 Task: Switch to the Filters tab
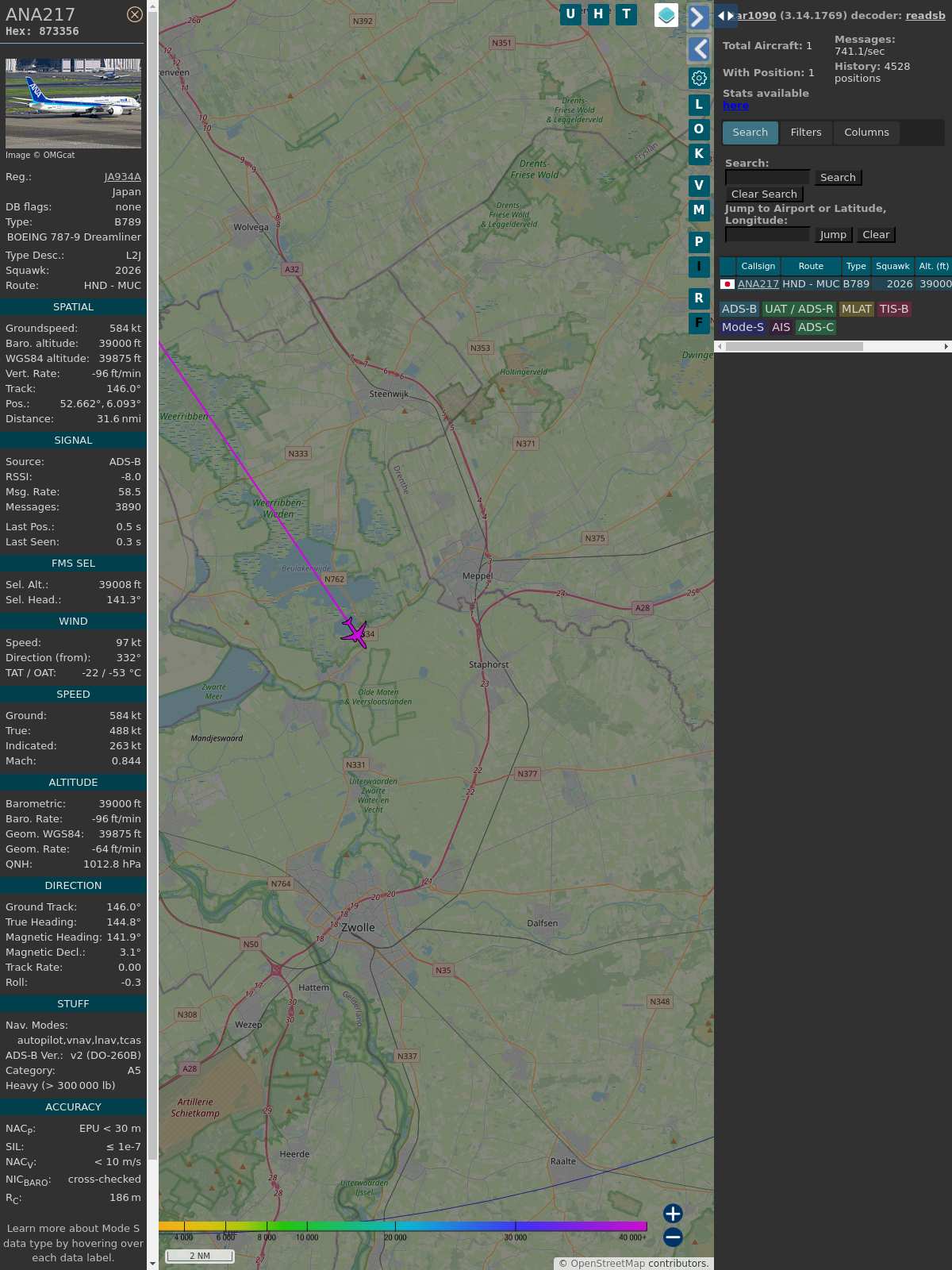805,133
